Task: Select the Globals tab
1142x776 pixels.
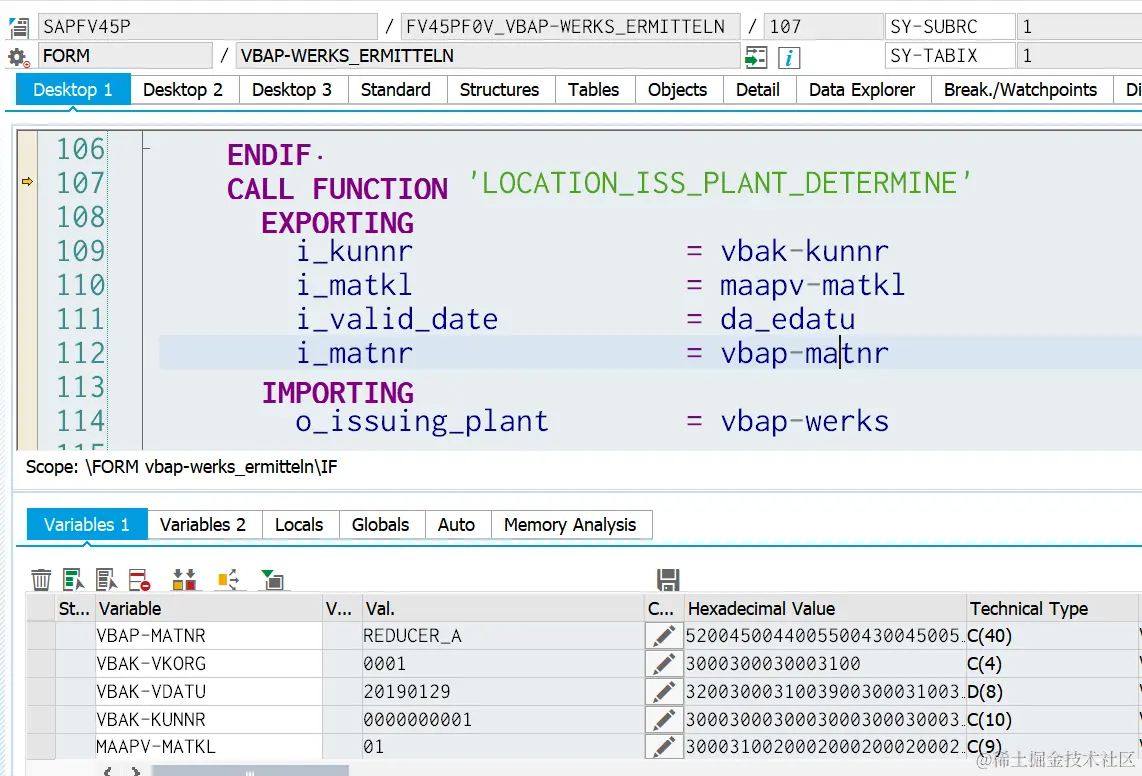Action: tap(380, 525)
